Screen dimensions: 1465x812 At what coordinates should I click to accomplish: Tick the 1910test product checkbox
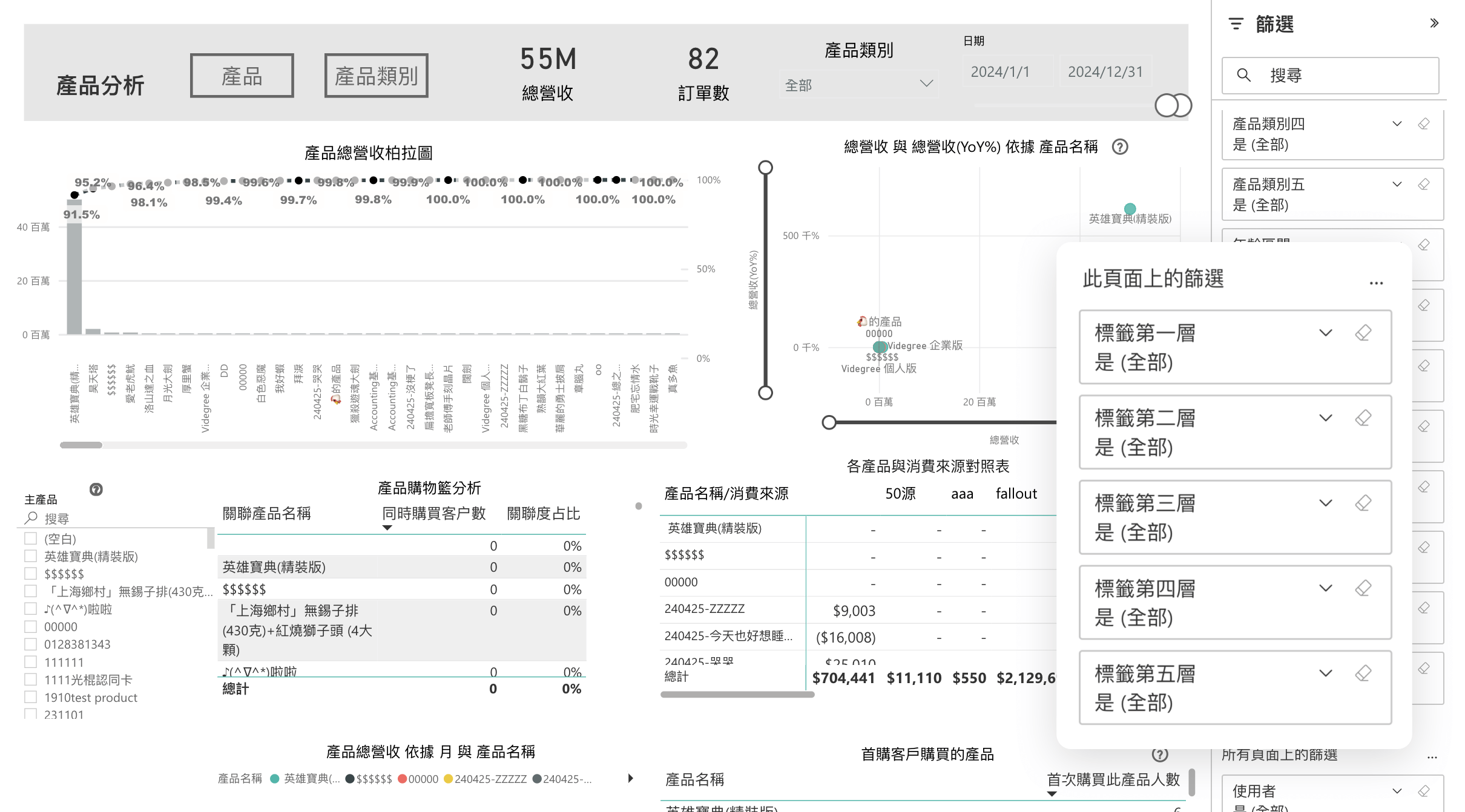31,697
